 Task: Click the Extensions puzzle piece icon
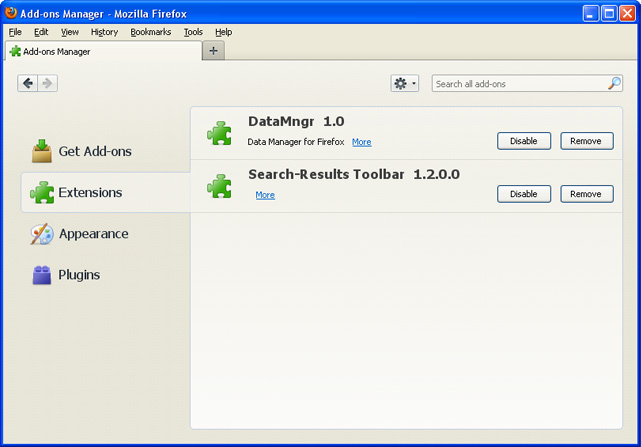click(x=42, y=192)
